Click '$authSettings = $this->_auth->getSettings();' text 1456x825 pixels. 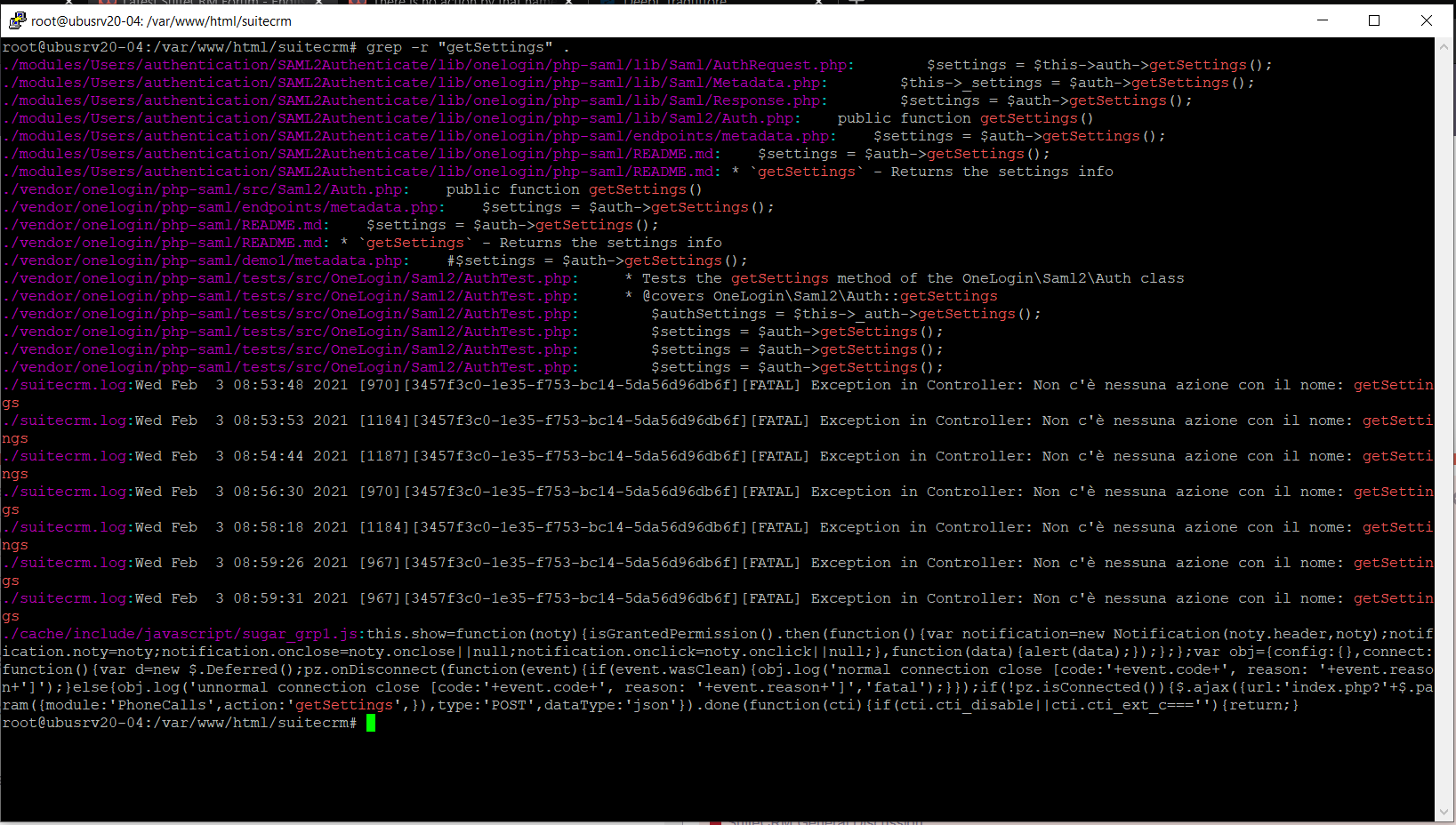(x=846, y=314)
